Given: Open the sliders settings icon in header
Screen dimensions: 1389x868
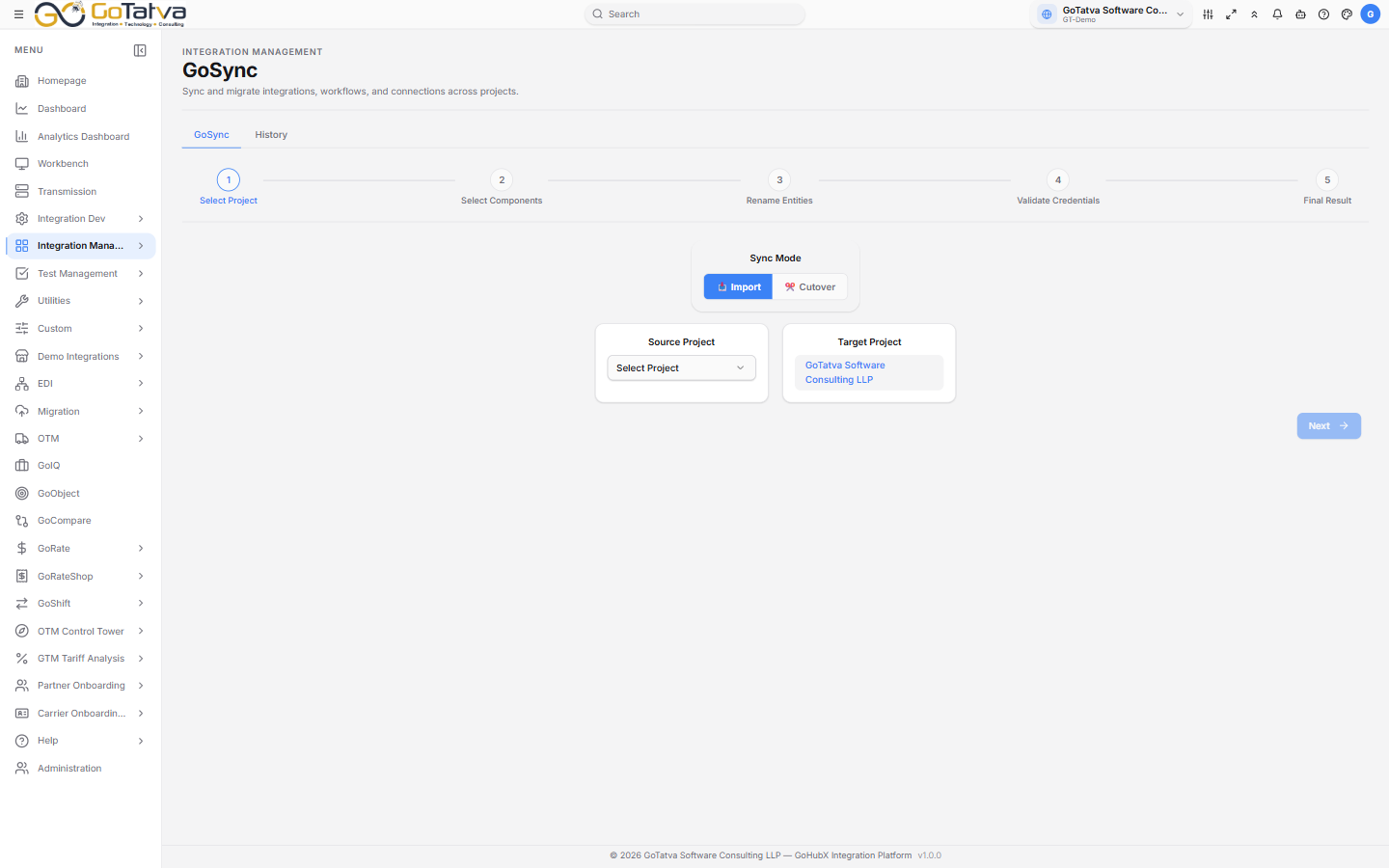Looking at the screenshot, I should 1208,14.
